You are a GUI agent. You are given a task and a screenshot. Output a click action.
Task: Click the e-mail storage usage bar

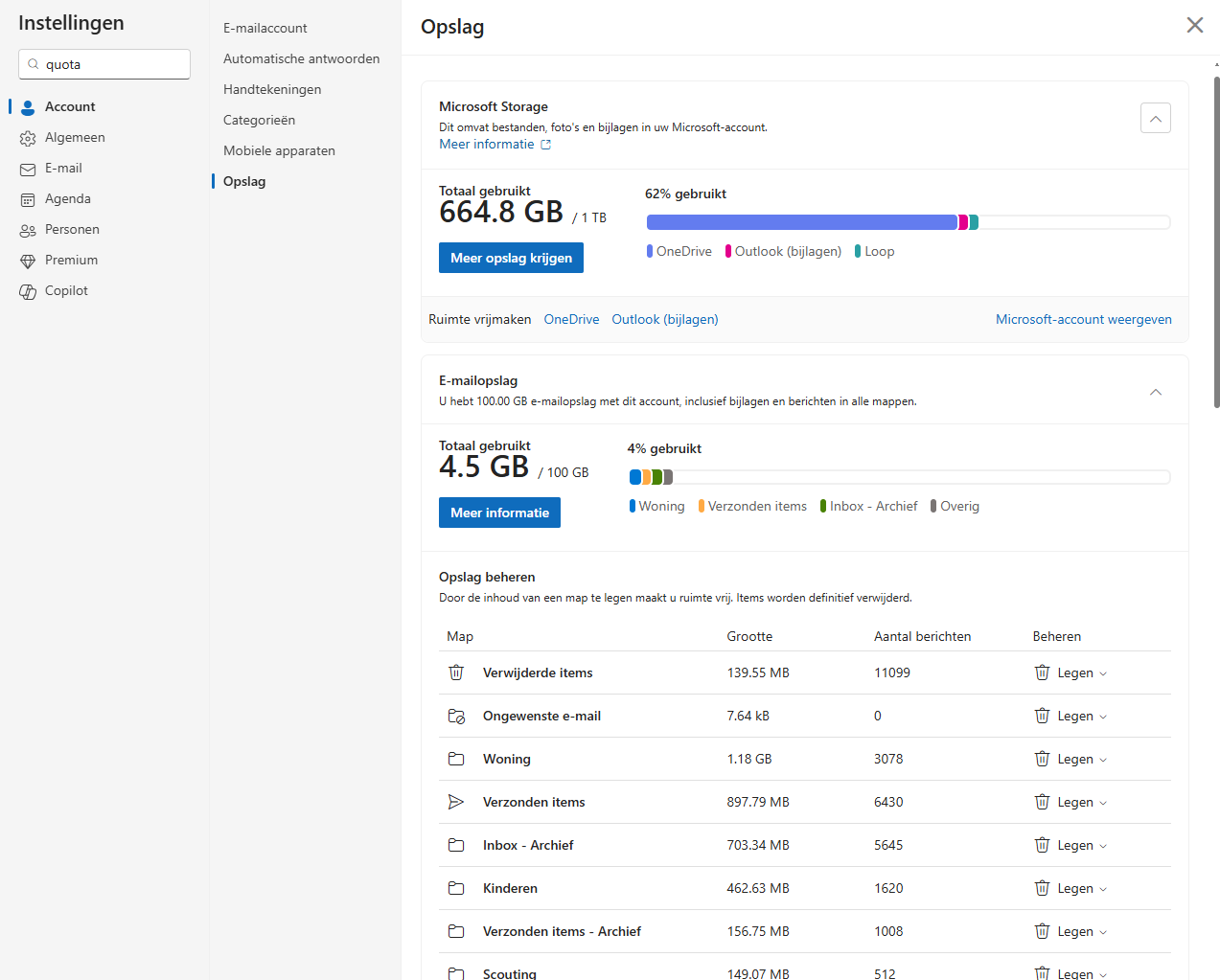[x=899, y=477]
